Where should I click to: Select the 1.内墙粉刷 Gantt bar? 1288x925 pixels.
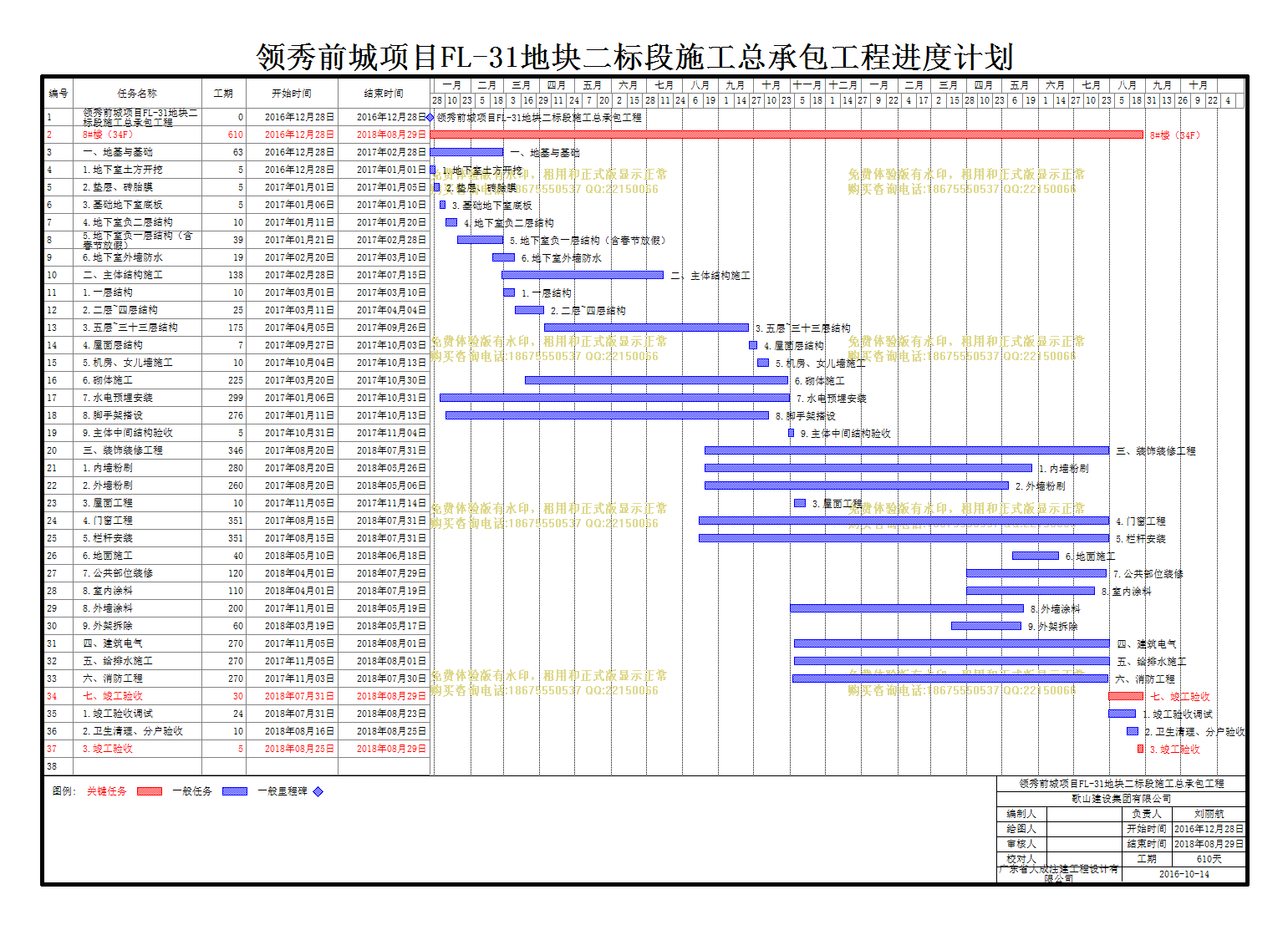pos(868,468)
